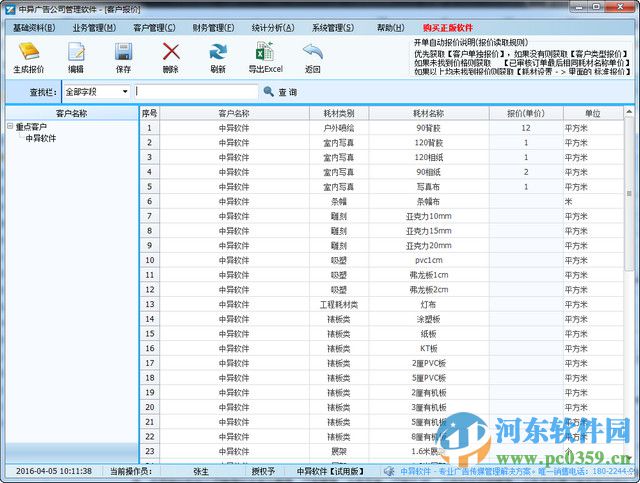Select the 亚克力20mm cell
640x483 pixels.
pos(429,246)
